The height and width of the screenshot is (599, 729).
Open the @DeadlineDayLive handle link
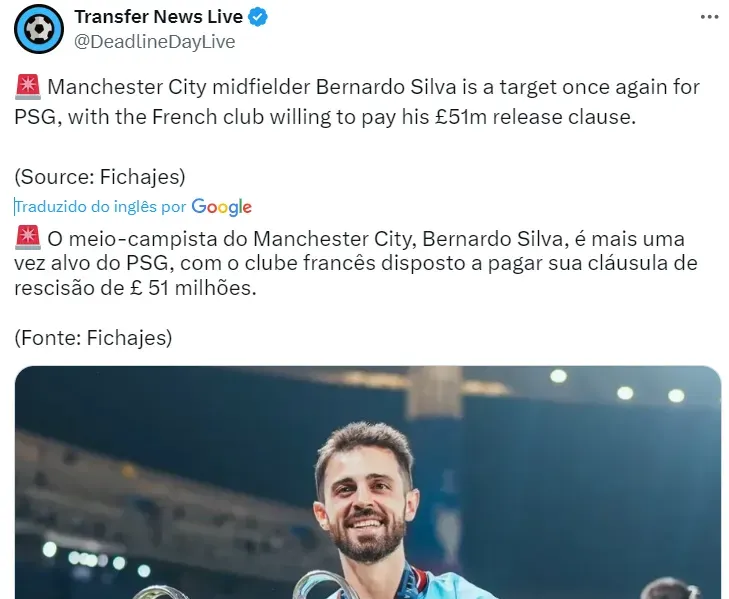(155, 42)
